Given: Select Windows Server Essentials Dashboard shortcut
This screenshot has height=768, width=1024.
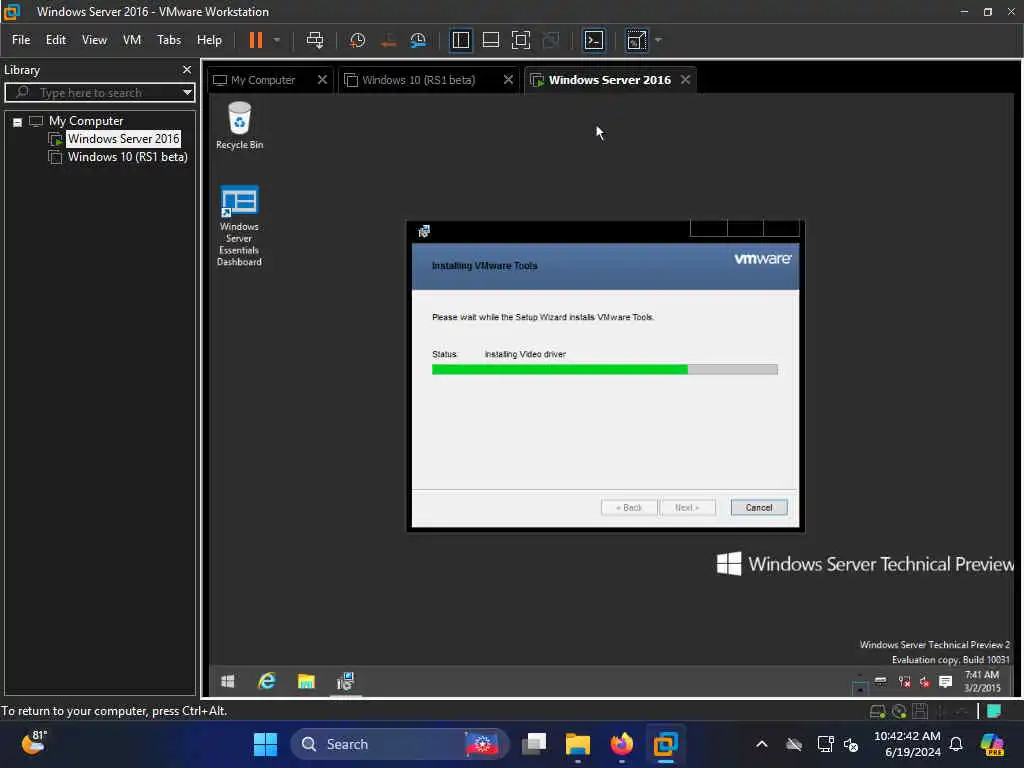Looking at the screenshot, I should (x=239, y=225).
